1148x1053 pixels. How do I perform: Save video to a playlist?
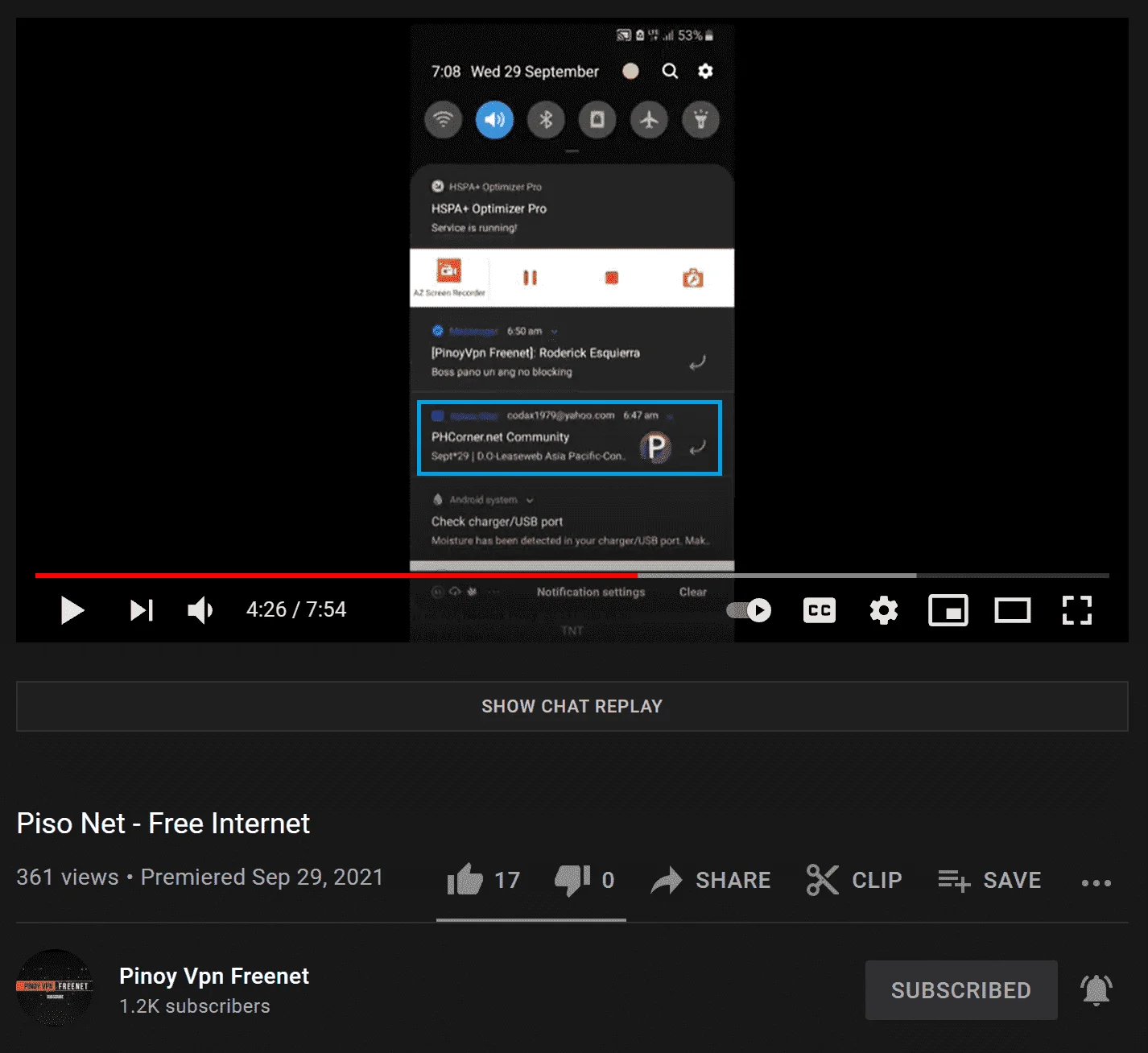pyautogui.click(x=989, y=880)
